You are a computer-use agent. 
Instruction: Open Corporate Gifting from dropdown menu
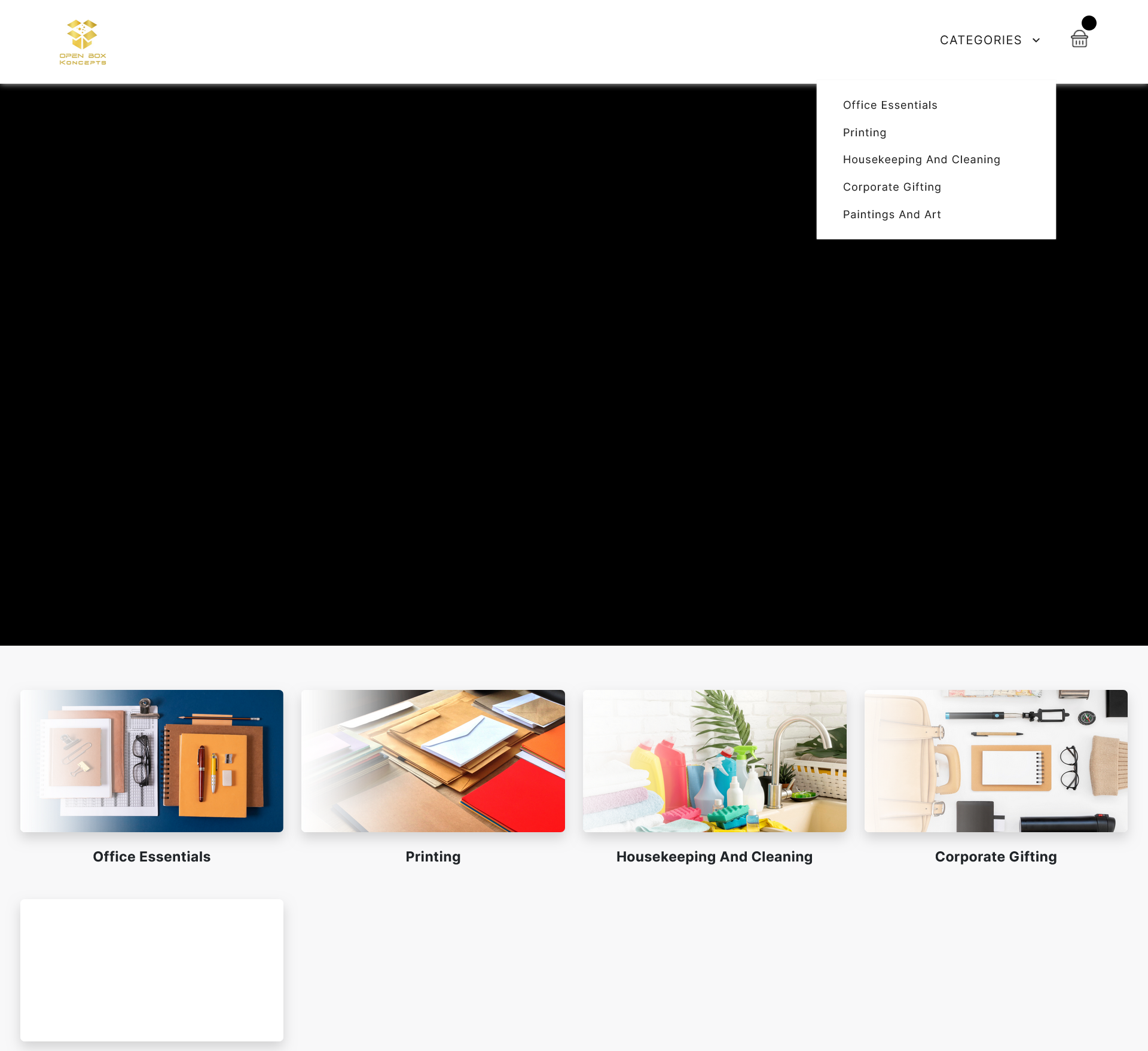tap(891, 187)
